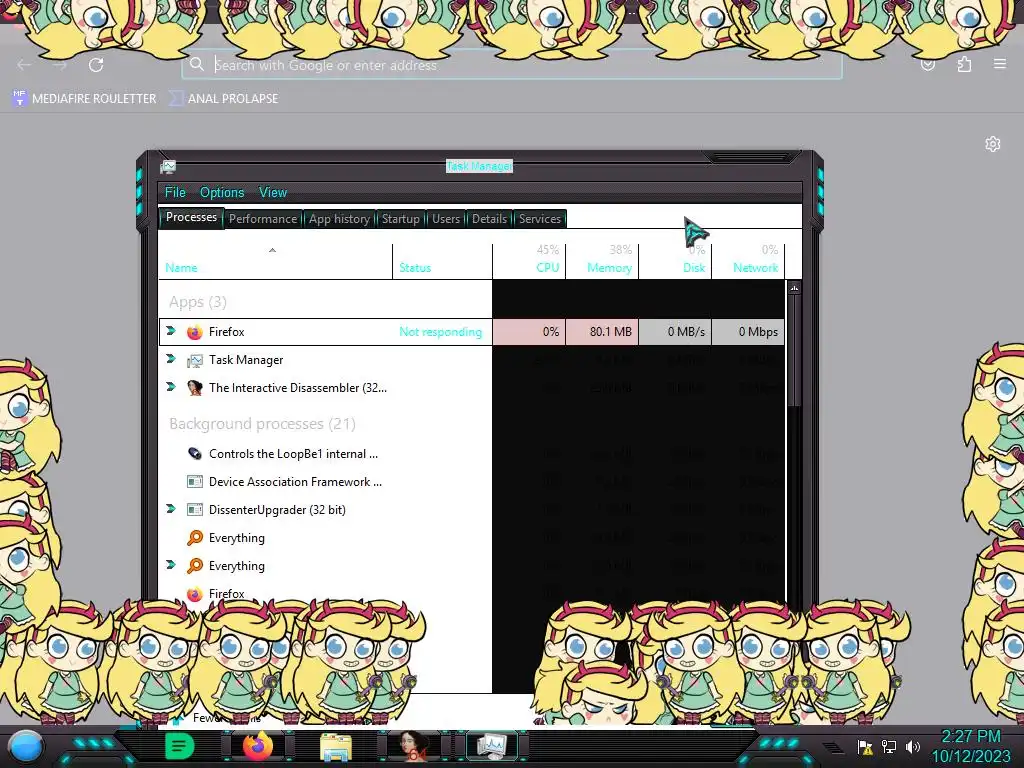The width and height of the screenshot is (1024, 768).
Task: Switch to the Details tab
Action: (489, 219)
